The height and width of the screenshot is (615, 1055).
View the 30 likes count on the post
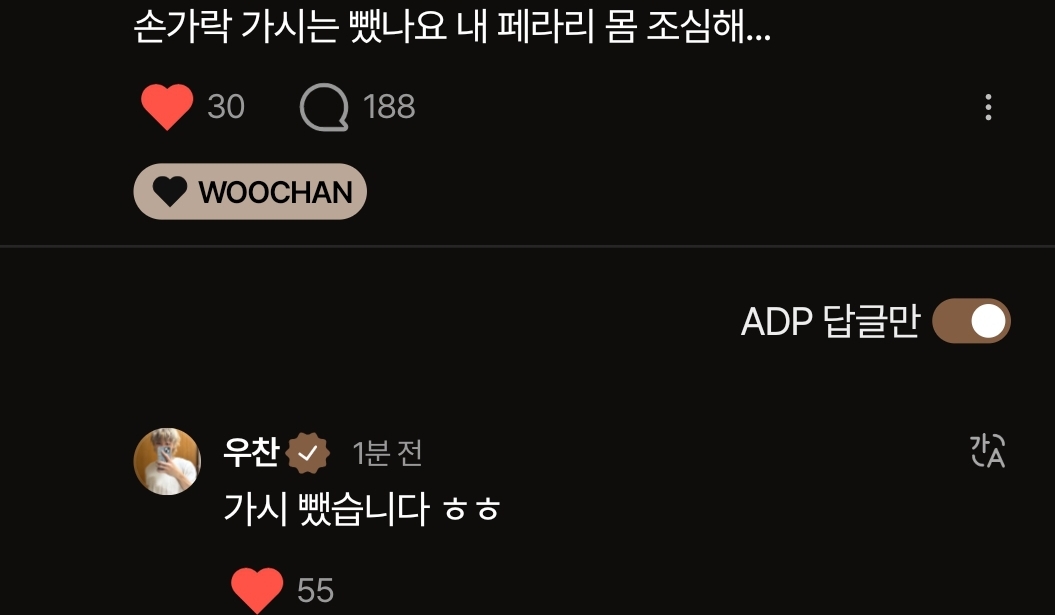(x=225, y=107)
